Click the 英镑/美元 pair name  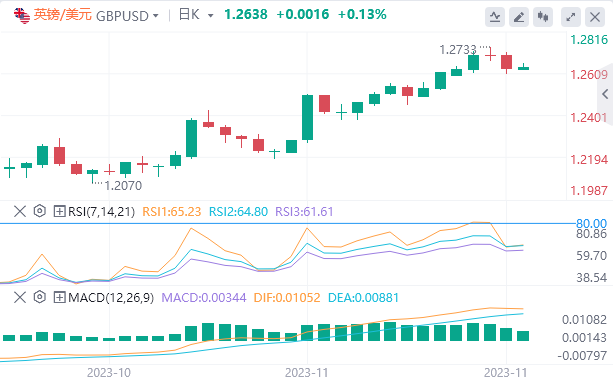coord(62,15)
